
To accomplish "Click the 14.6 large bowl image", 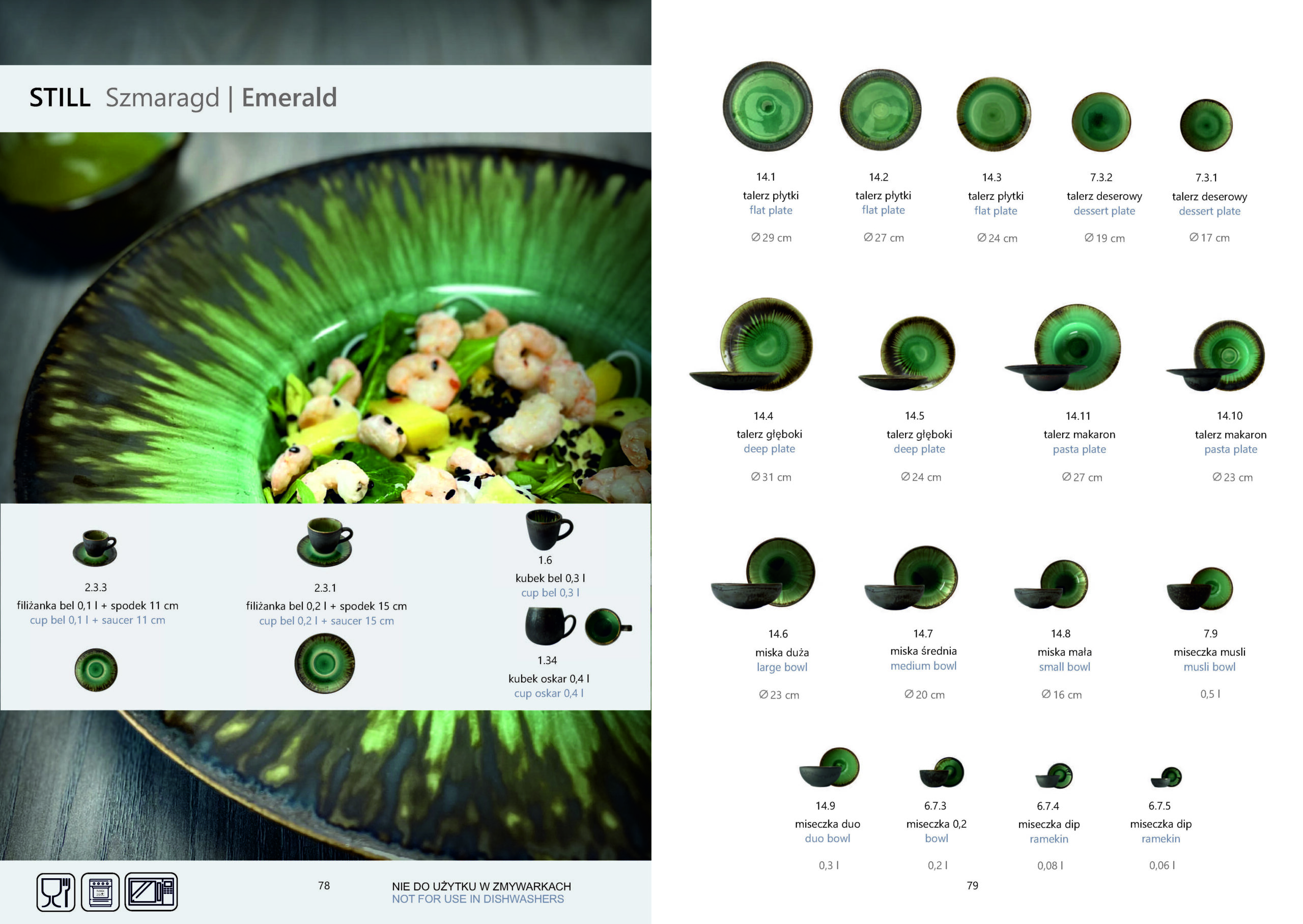I will [763, 573].
